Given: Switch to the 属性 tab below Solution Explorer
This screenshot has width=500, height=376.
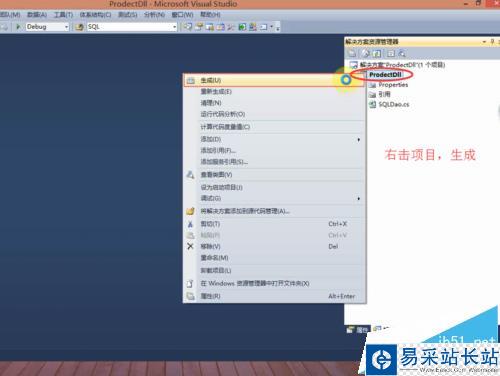Looking at the screenshot, I should [x=357, y=330].
